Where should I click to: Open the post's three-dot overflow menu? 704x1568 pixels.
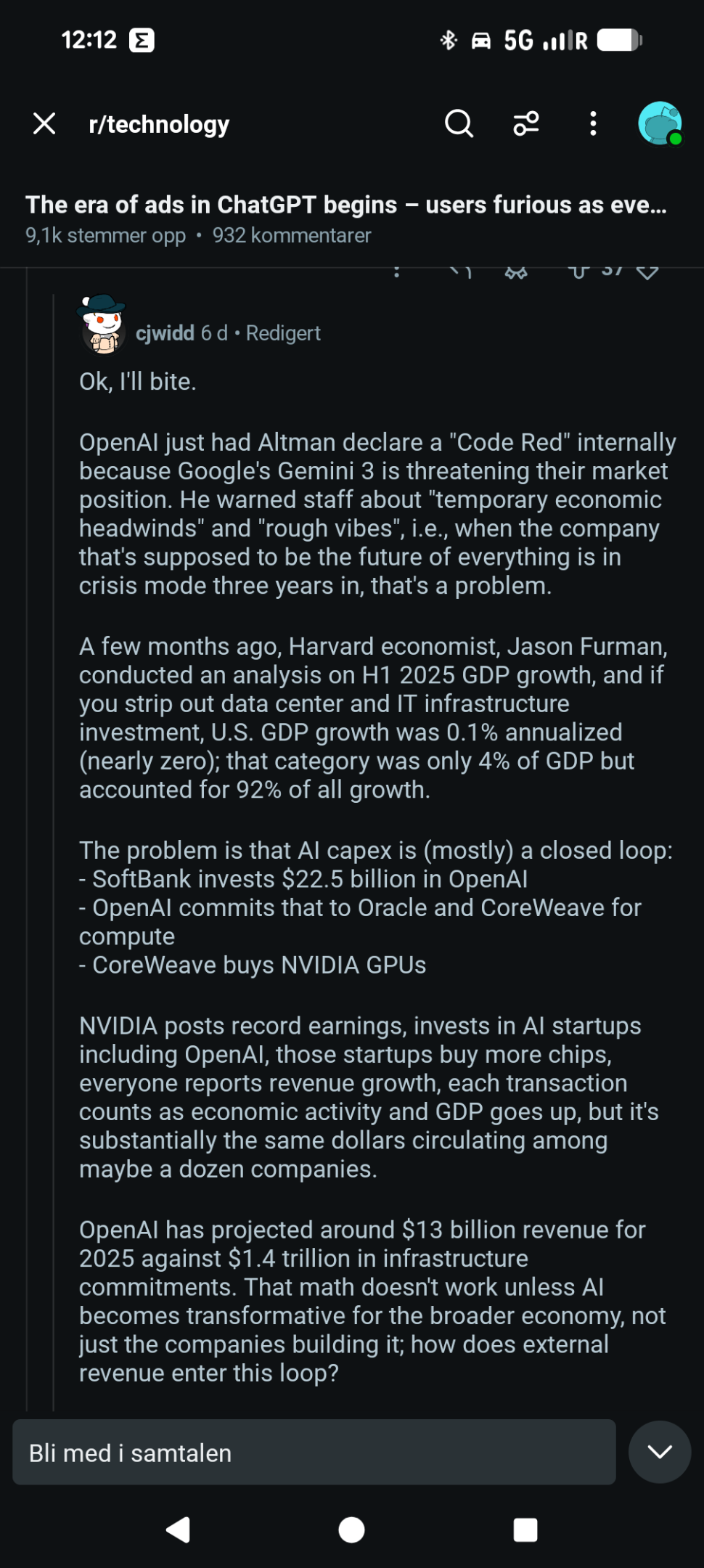point(594,124)
